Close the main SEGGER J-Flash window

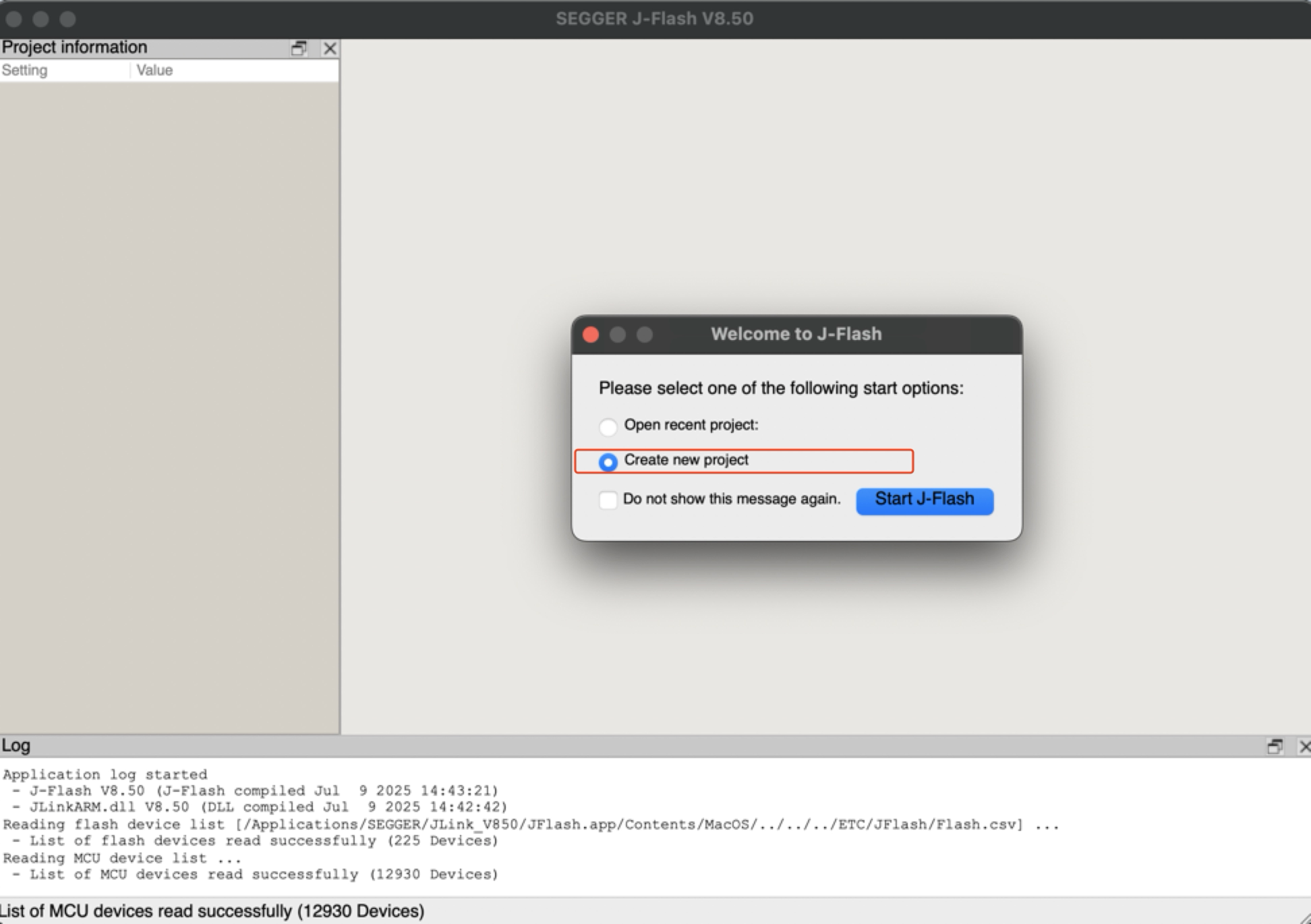click(x=13, y=19)
